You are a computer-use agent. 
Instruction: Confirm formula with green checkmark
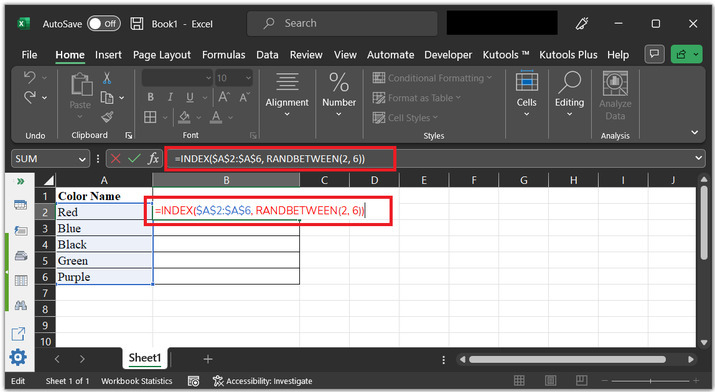(134, 159)
